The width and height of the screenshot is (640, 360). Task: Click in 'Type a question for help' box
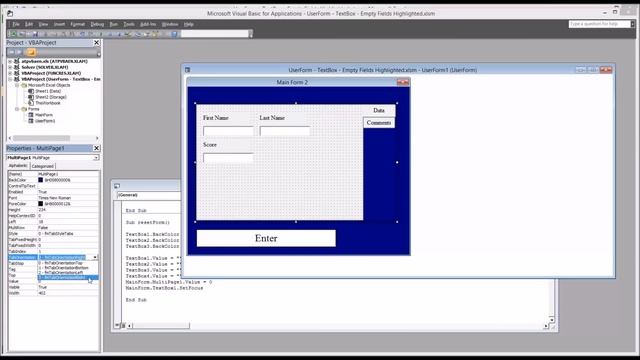599,24
